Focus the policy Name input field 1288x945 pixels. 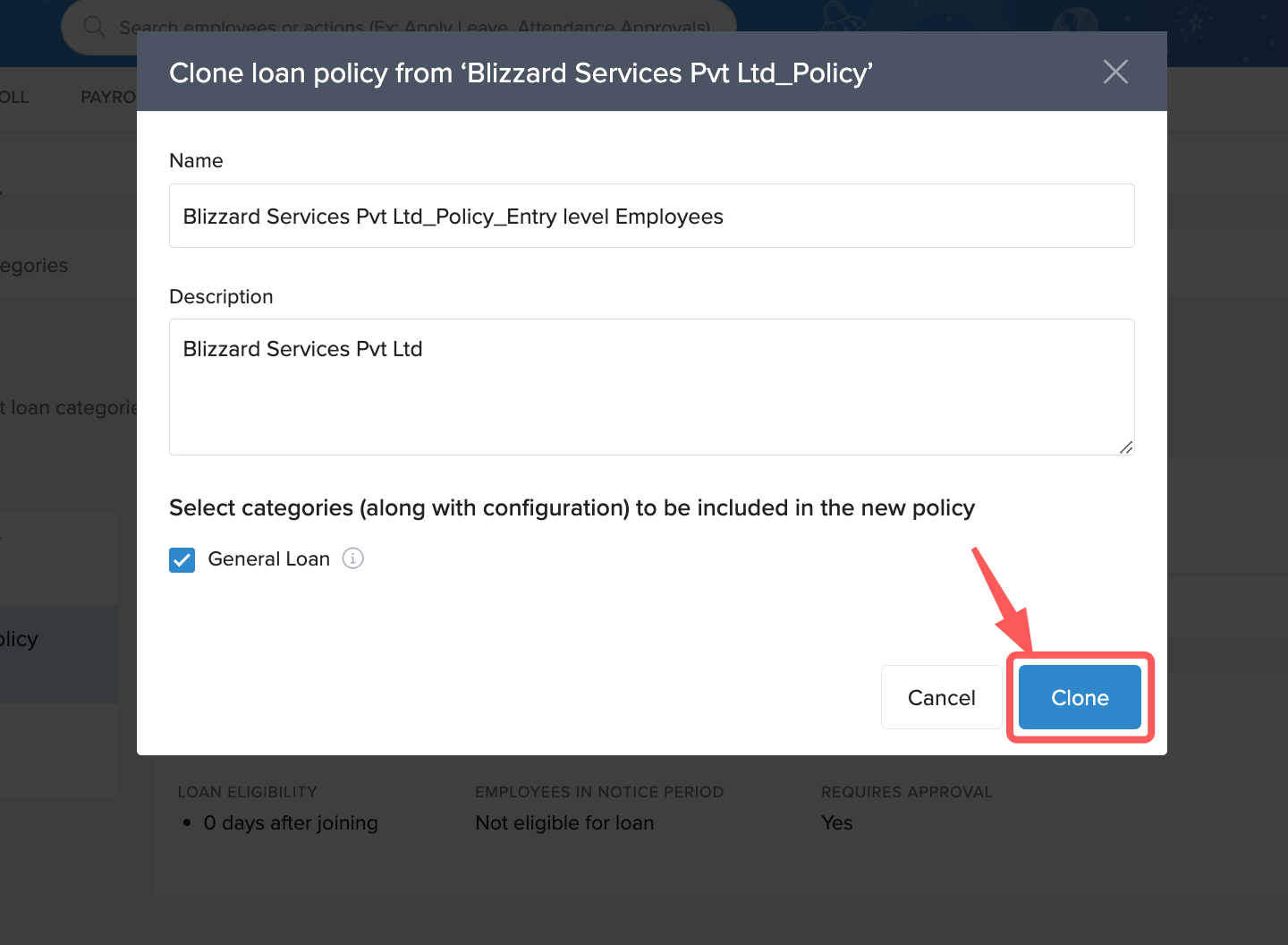[x=651, y=216]
